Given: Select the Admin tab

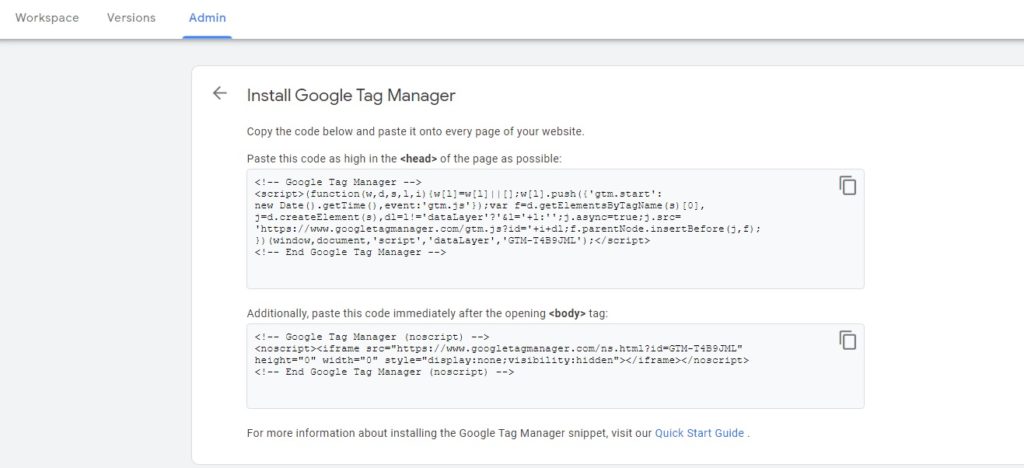Looking at the screenshot, I should point(207,18).
